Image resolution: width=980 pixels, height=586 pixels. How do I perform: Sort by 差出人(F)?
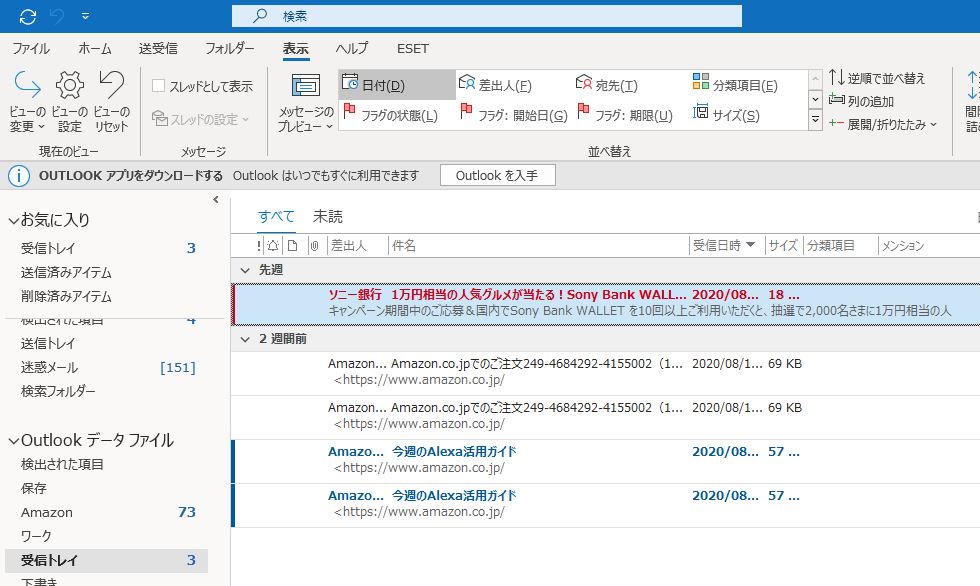coord(495,85)
